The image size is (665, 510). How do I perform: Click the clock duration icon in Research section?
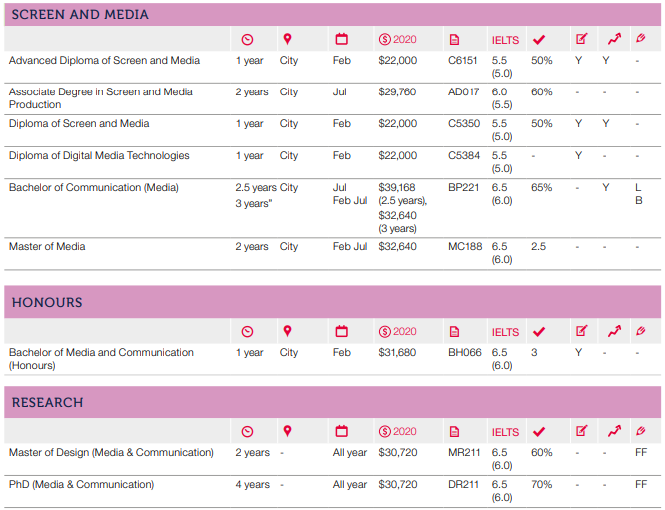[x=248, y=432]
